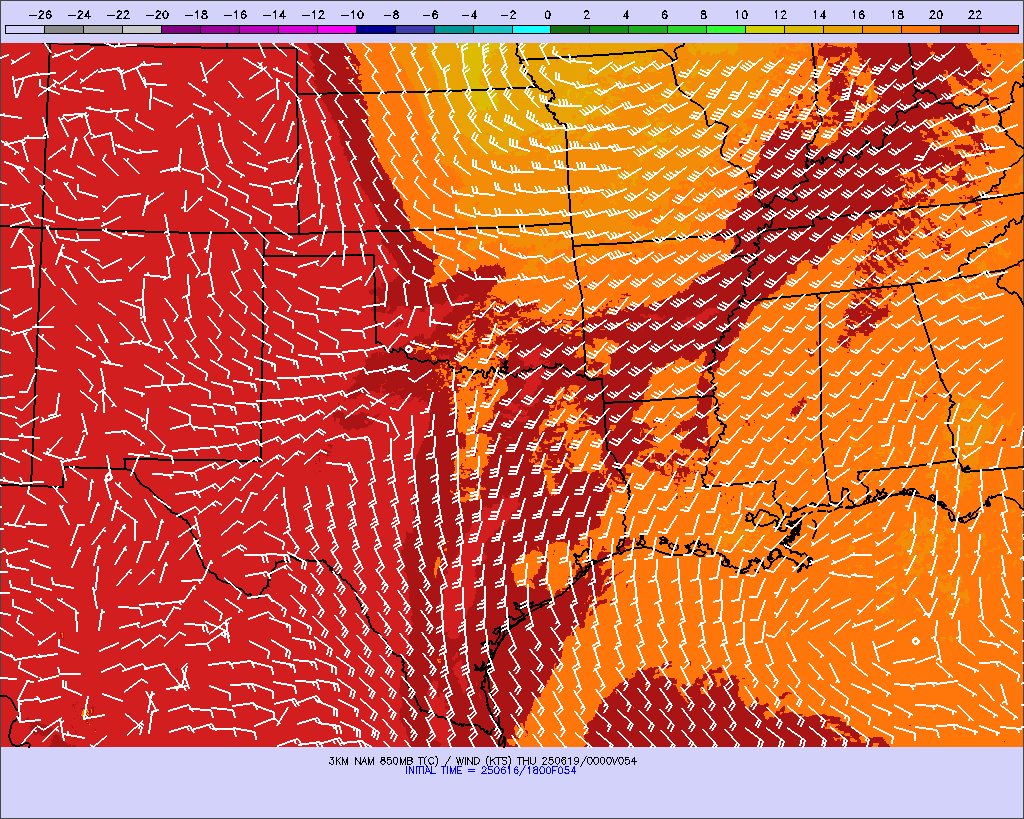Pick the gold swatch between 12 and 14
Image resolution: width=1024 pixels, height=819 pixels.
point(804,29)
